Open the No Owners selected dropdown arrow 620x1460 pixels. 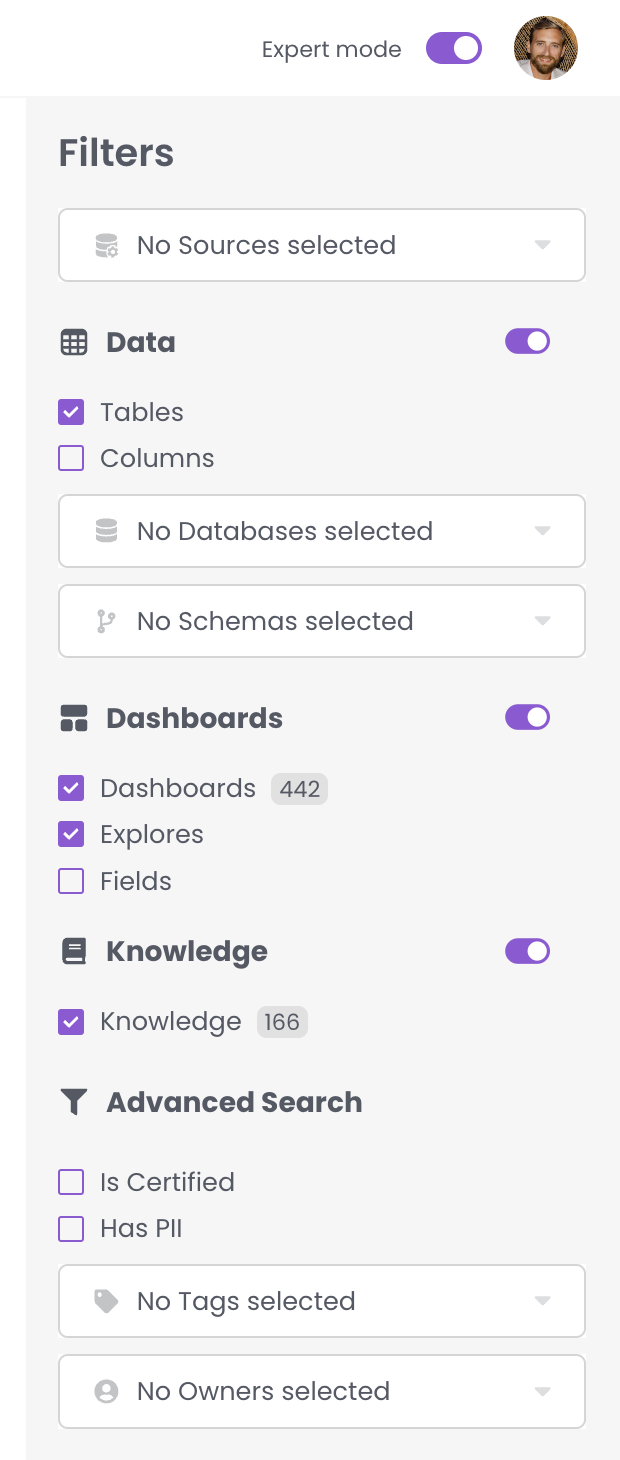(542, 1391)
